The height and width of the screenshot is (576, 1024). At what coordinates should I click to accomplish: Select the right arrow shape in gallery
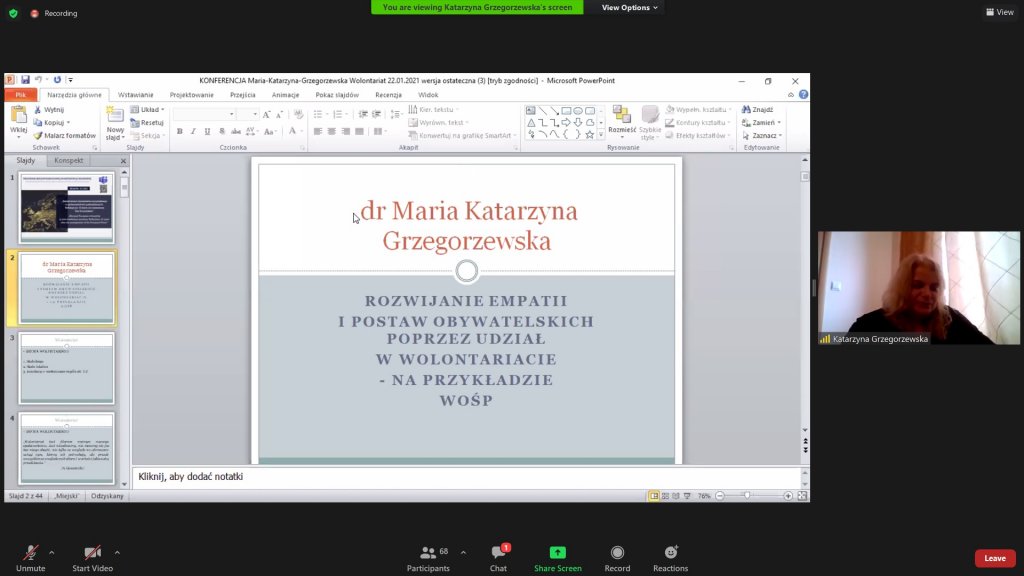click(x=566, y=122)
